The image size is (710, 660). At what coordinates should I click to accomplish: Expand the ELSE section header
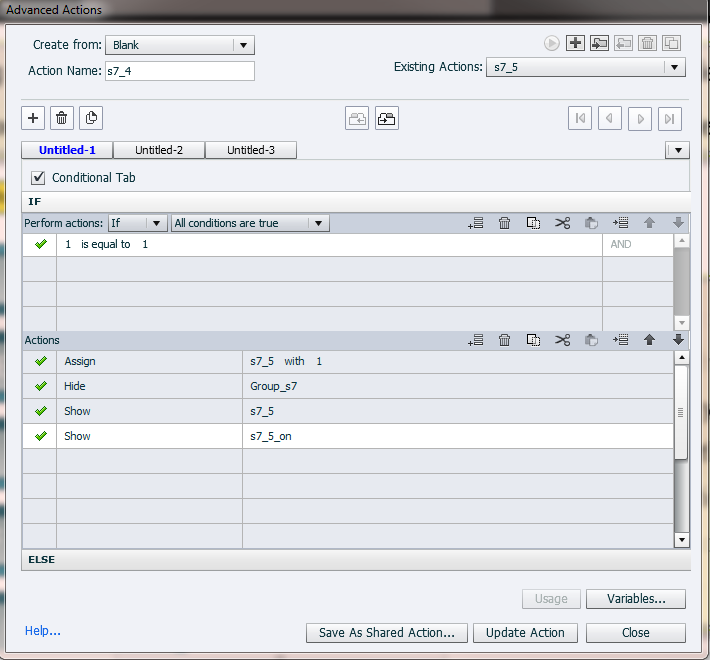coord(356,560)
